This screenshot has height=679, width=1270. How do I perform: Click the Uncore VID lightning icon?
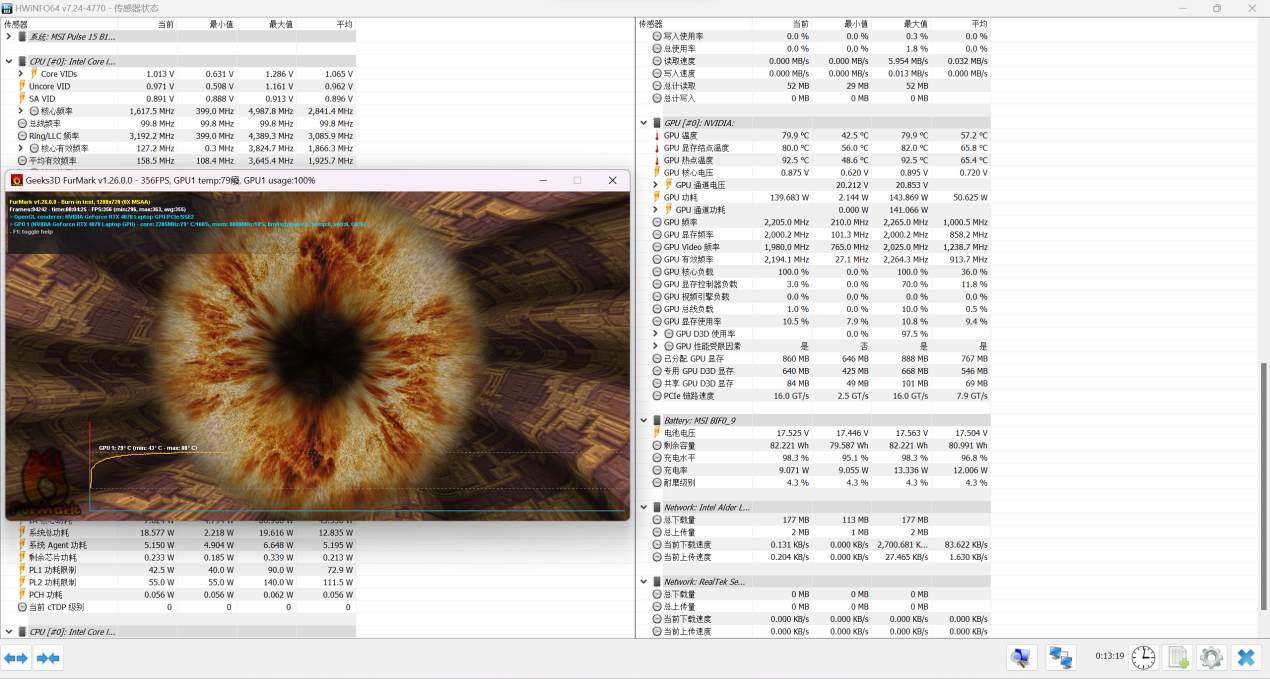(22, 86)
